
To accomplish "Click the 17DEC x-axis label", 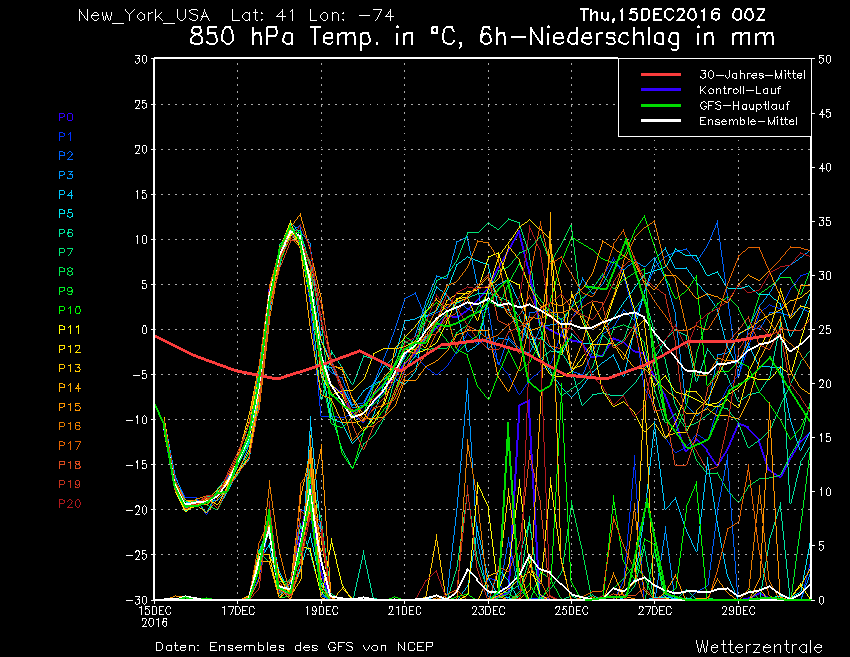I will pos(238,611).
